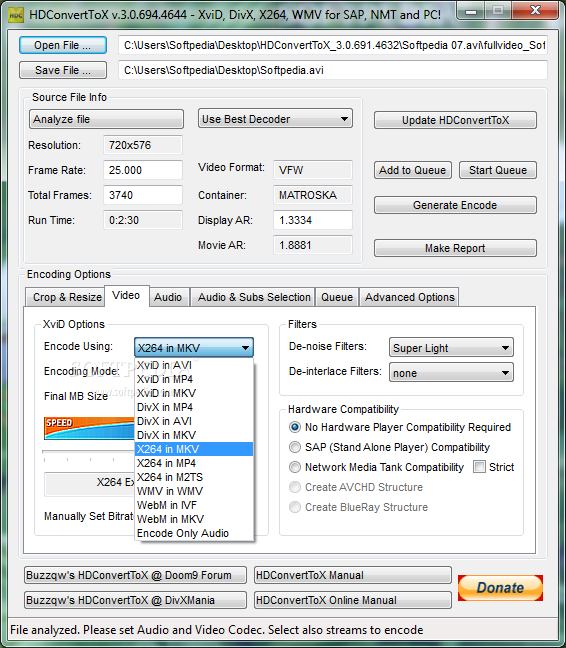Choose DivX in MP4 from list
This screenshot has height=648, width=566.
pyautogui.click(x=194, y=407)
